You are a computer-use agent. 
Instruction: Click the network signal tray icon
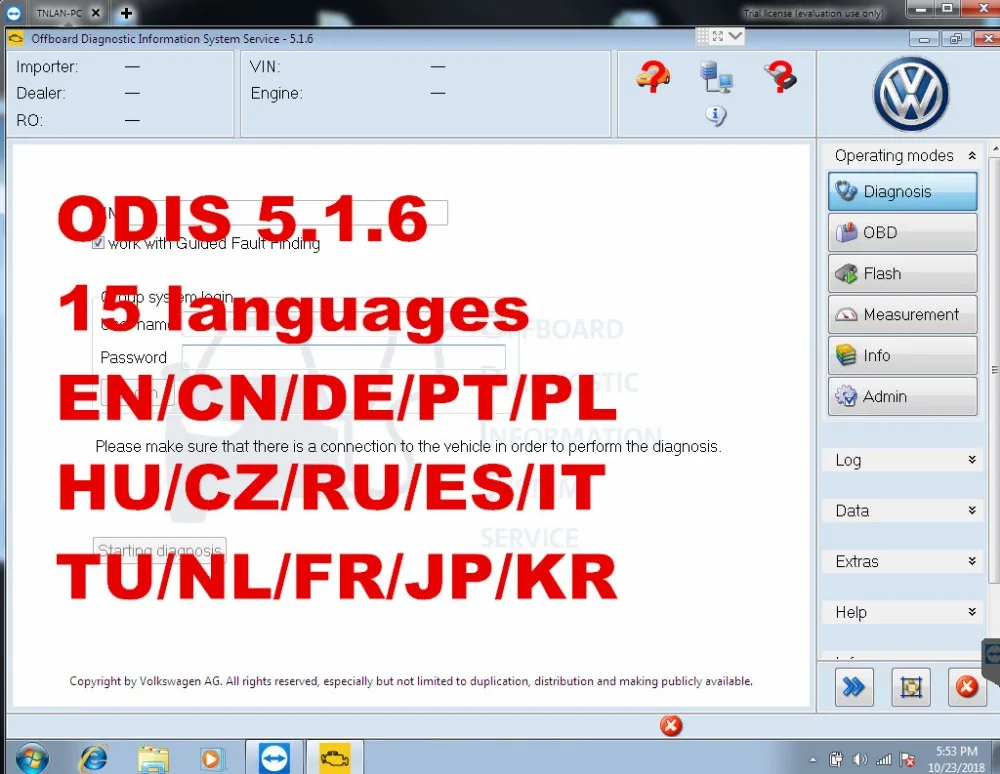click(x=883, y=759)
